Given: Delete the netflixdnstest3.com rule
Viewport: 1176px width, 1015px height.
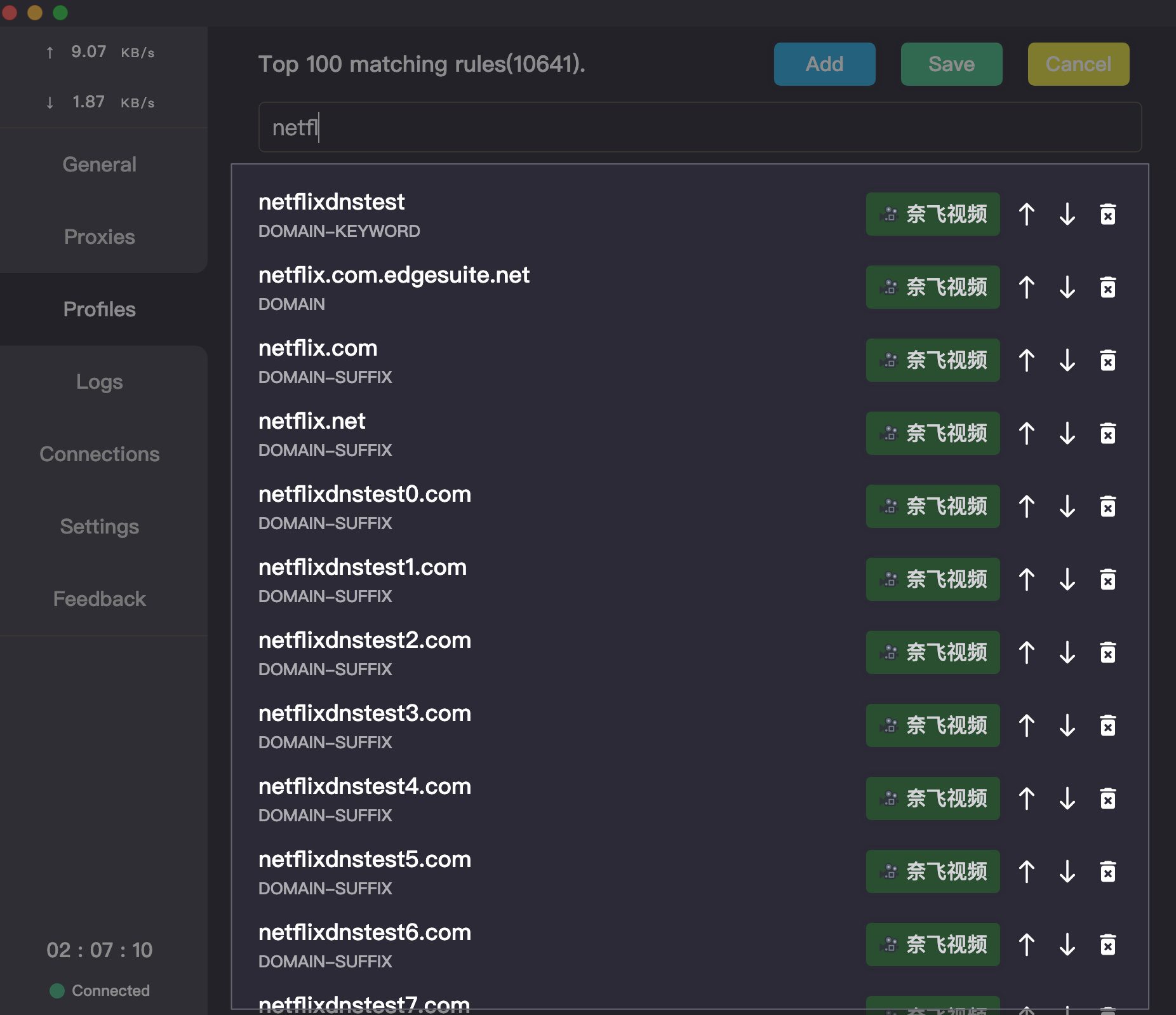Looking at the screenshot, I should tap(1108, 726).
